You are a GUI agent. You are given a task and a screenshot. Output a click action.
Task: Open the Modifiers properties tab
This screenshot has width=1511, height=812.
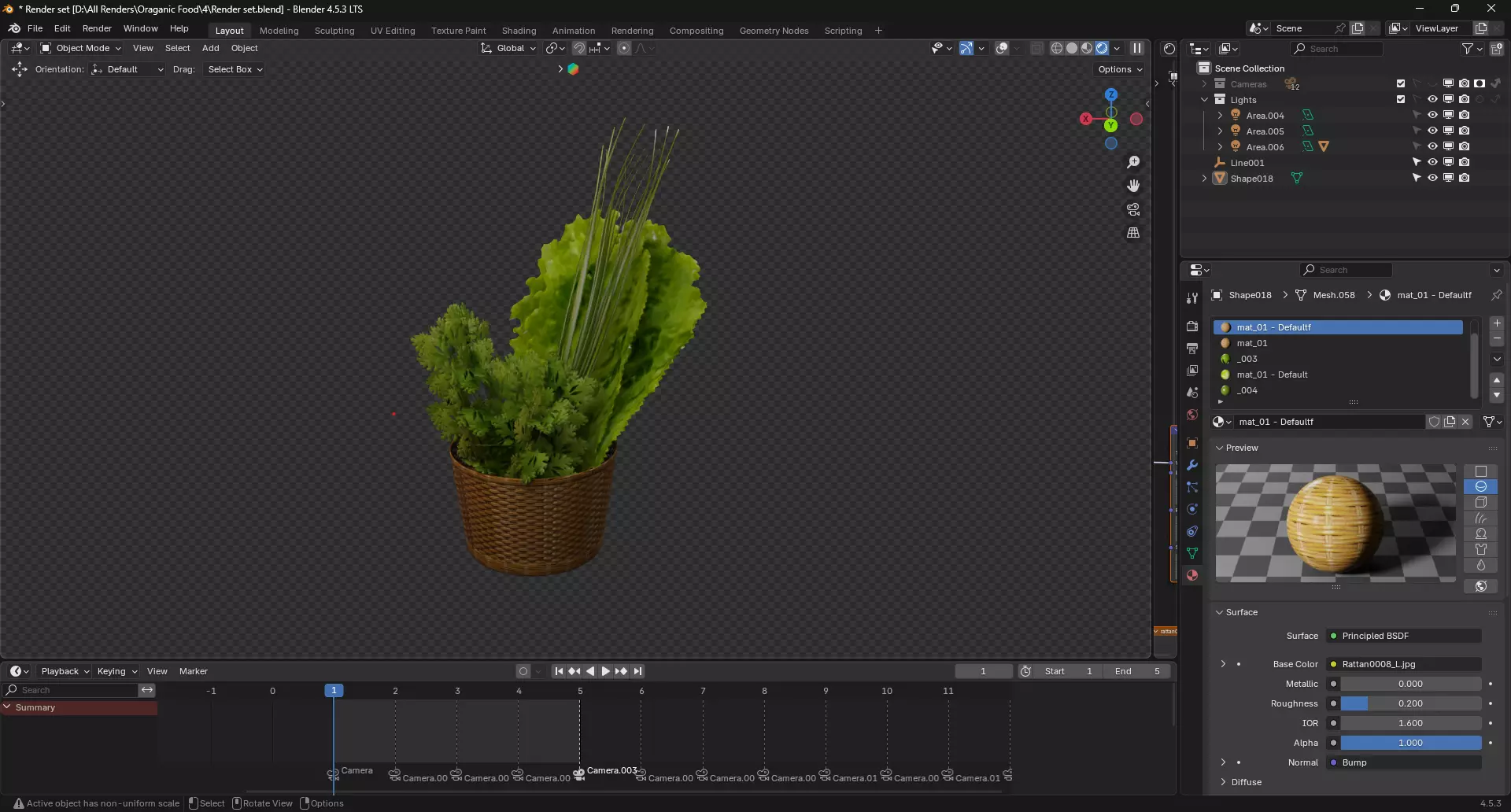pos(1192,465)
